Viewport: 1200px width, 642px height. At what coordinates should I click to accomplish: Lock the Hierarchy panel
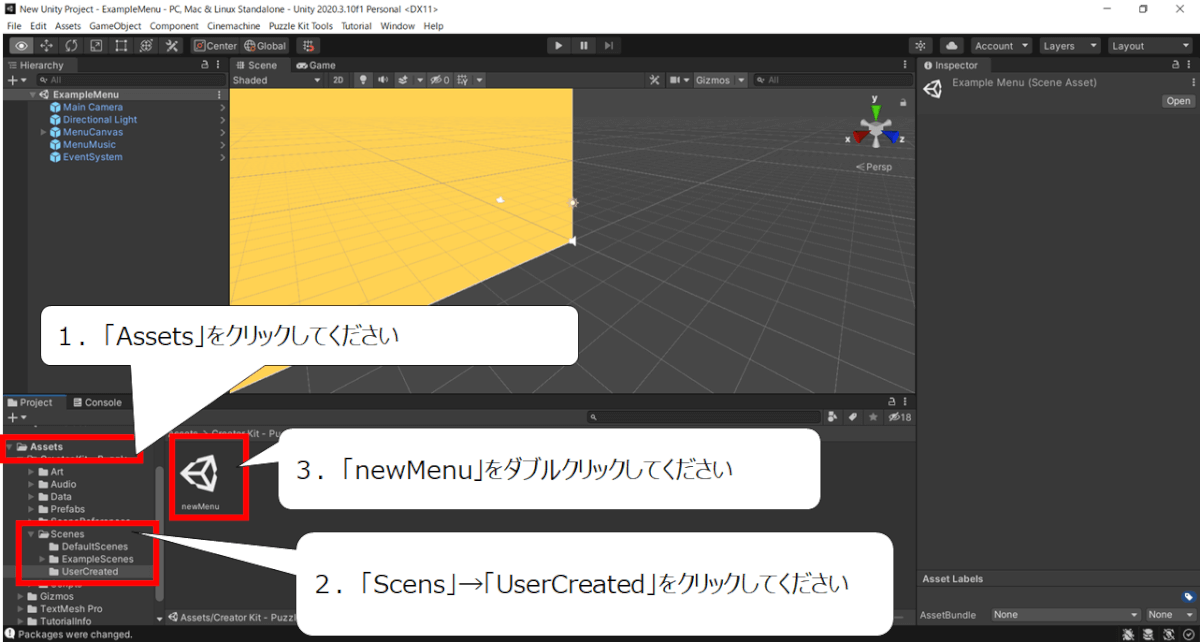(205, 65)
